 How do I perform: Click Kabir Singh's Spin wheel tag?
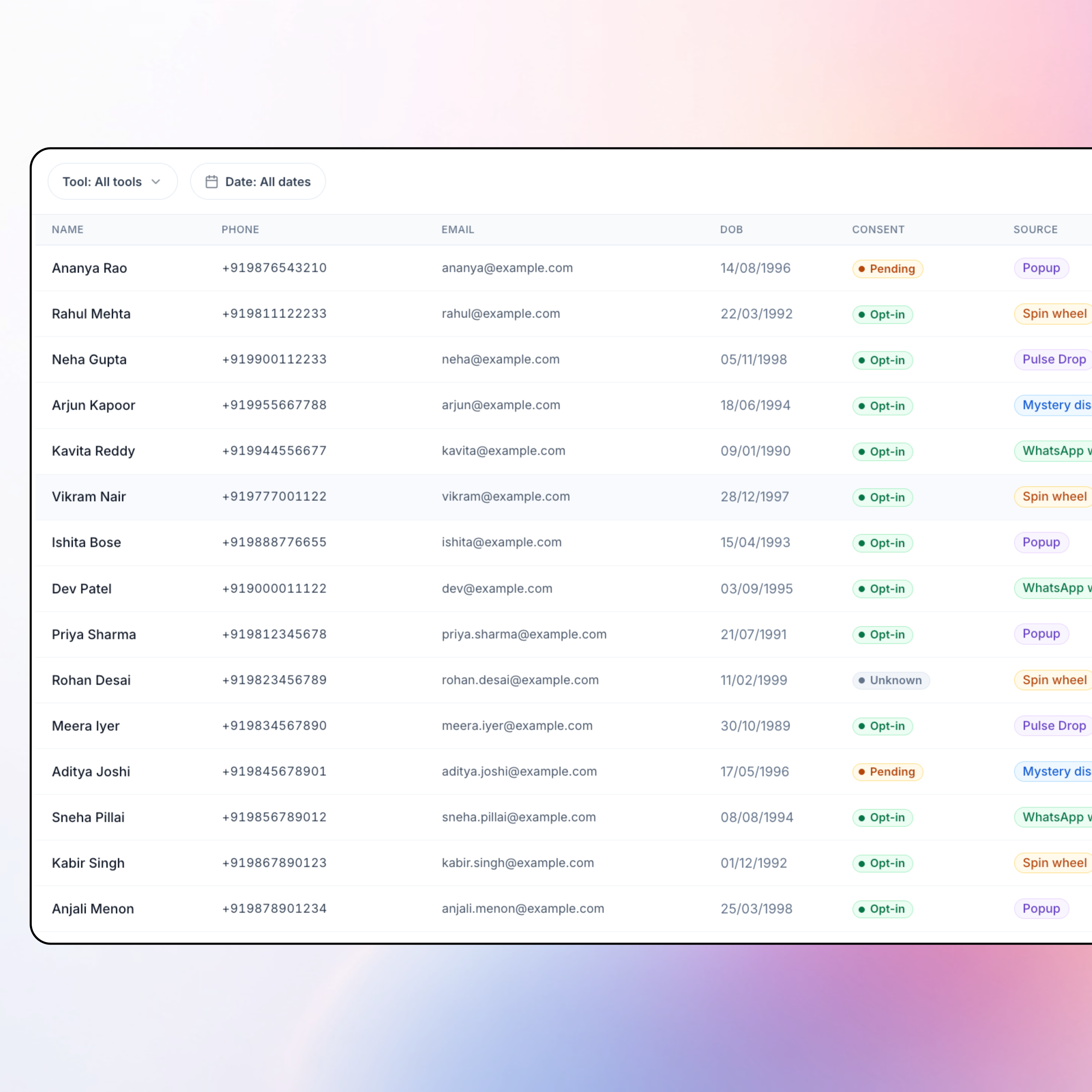(1053, 863)
